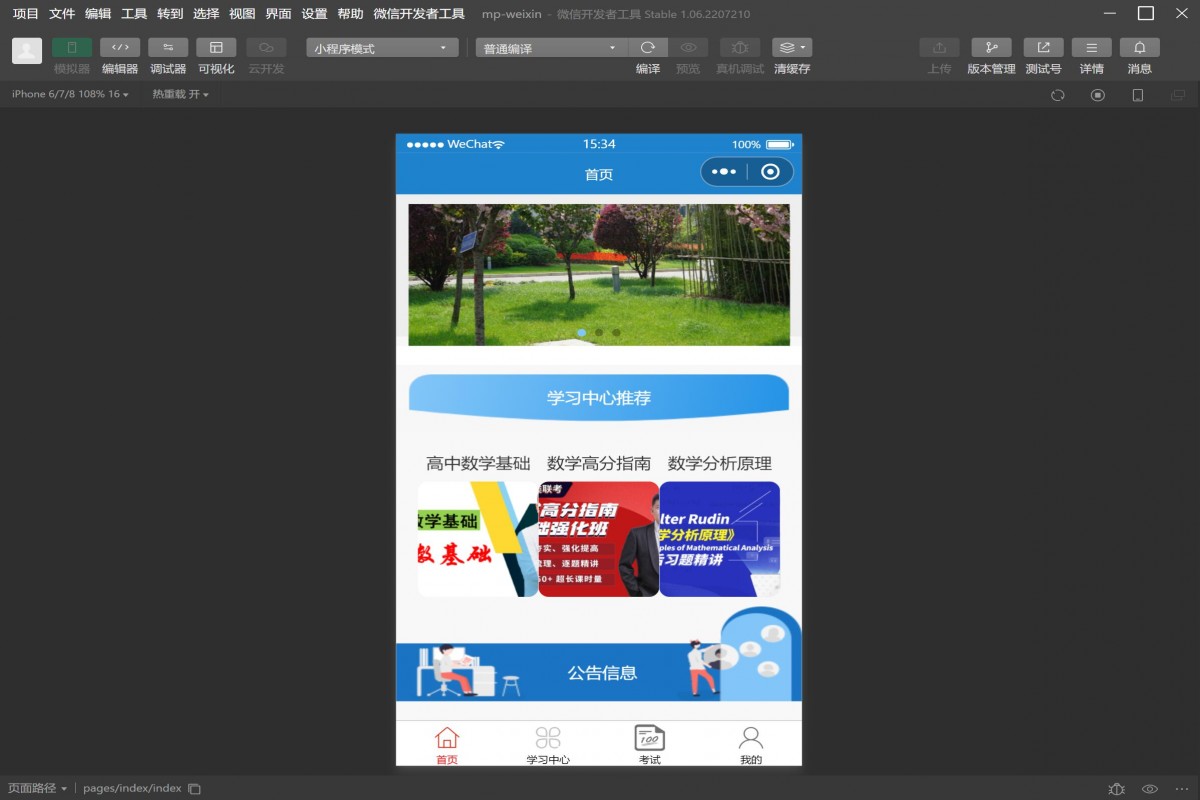Click the 测试号 (Test Account) icon
This screenshot has width=1200, height=800.
pyautogui.click(x=1042, y=47)
